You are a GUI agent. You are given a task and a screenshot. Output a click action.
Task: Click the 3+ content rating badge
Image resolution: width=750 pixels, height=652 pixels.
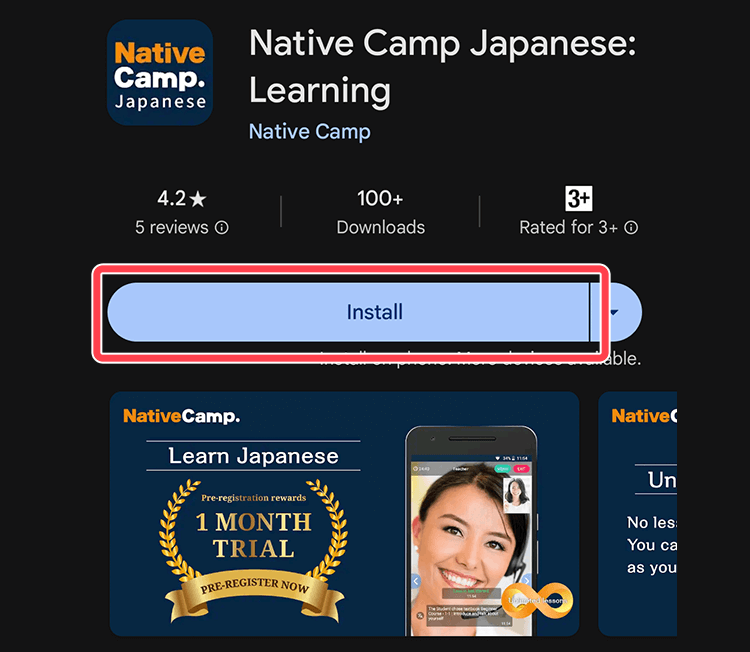579,199
